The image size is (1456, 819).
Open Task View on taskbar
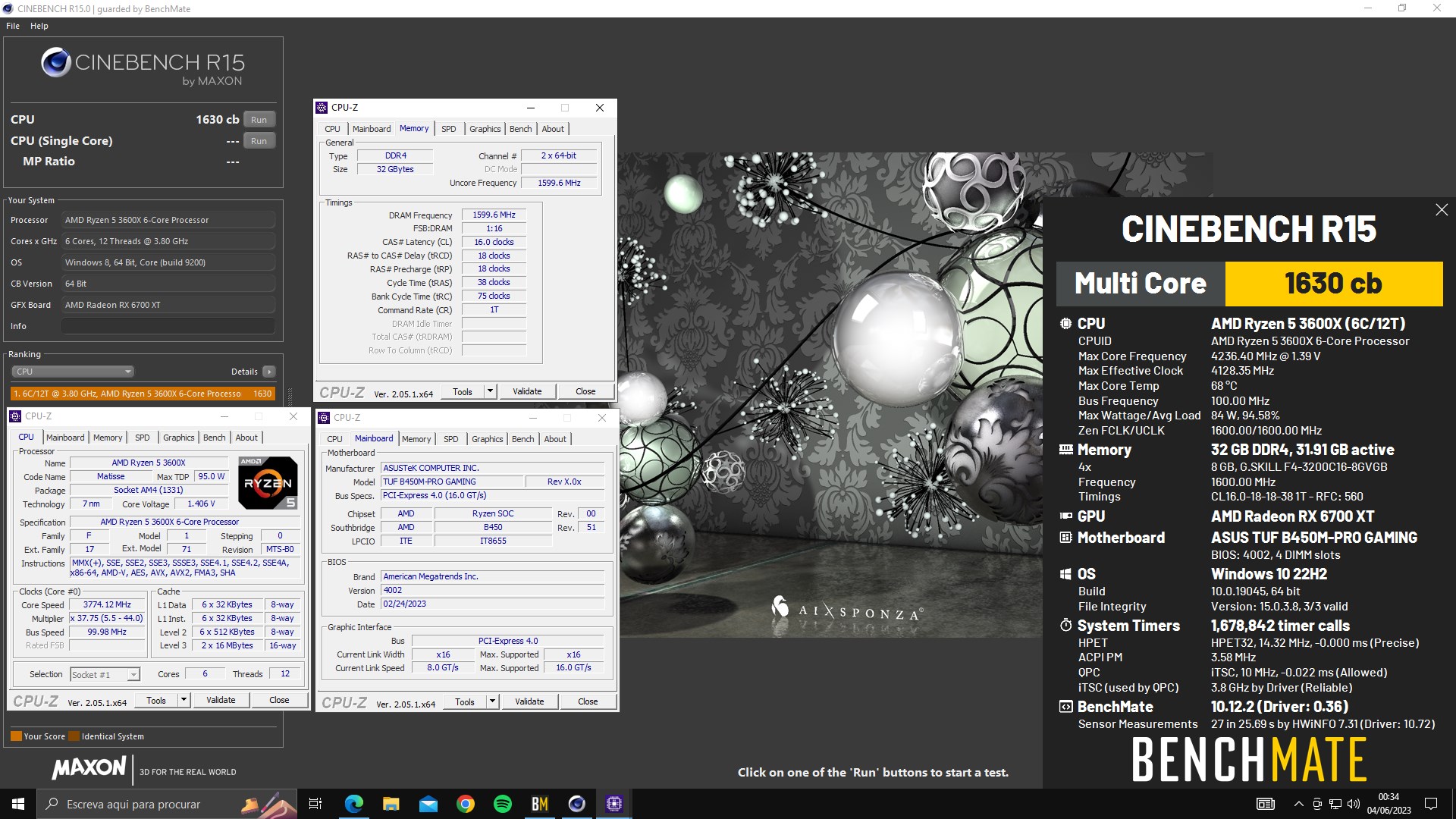(315, 804)
